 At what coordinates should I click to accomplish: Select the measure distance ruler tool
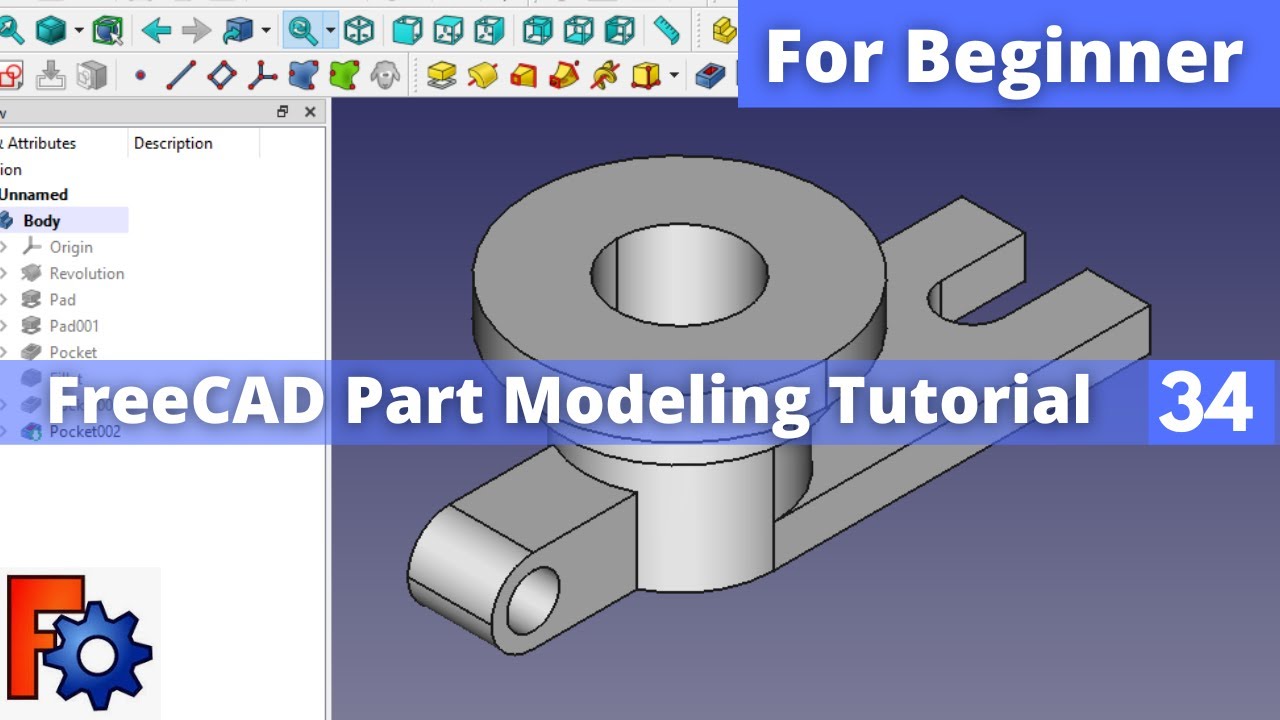[666, 31]
